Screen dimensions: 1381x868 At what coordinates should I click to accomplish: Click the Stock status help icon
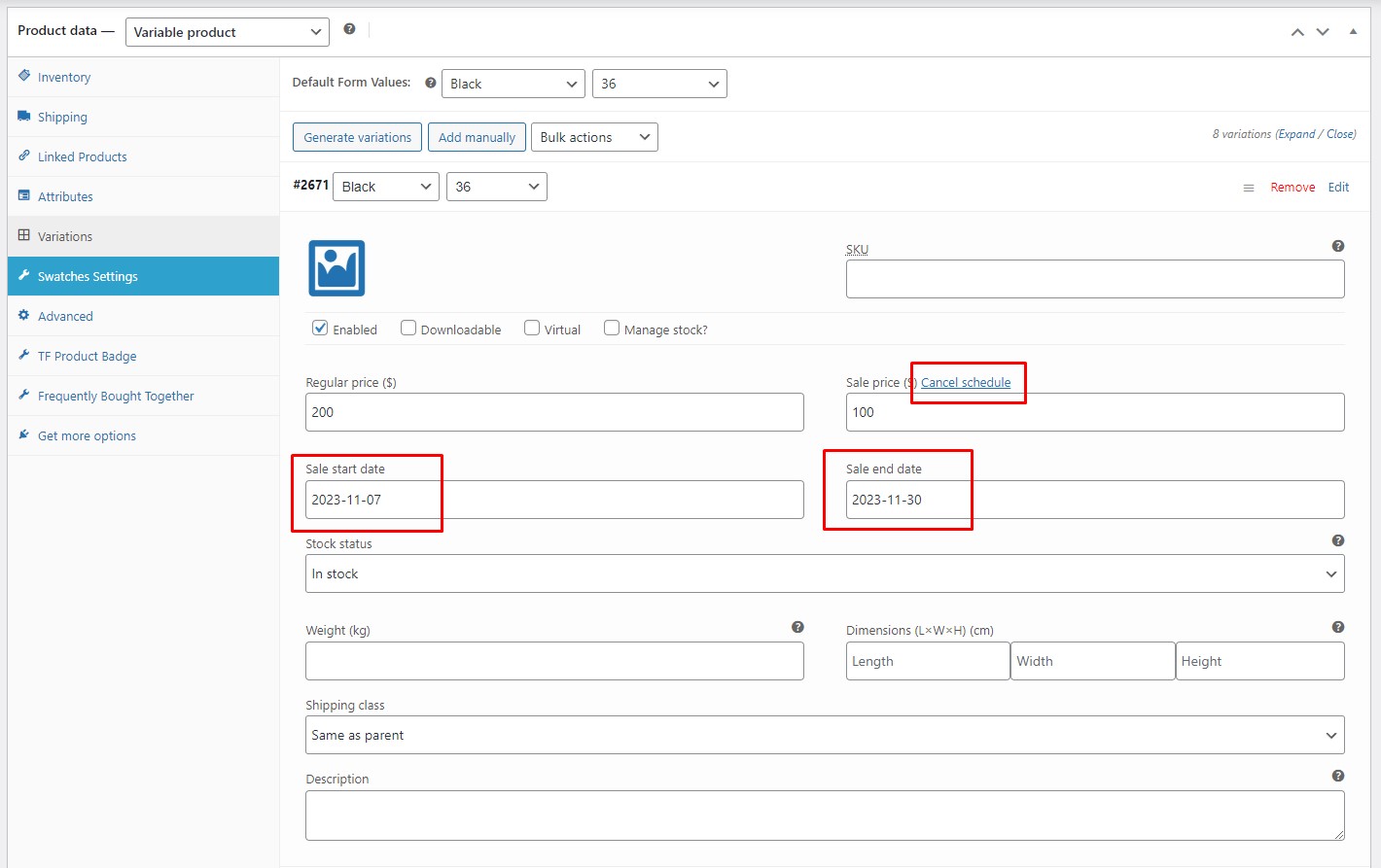[x=1338, y=540]
